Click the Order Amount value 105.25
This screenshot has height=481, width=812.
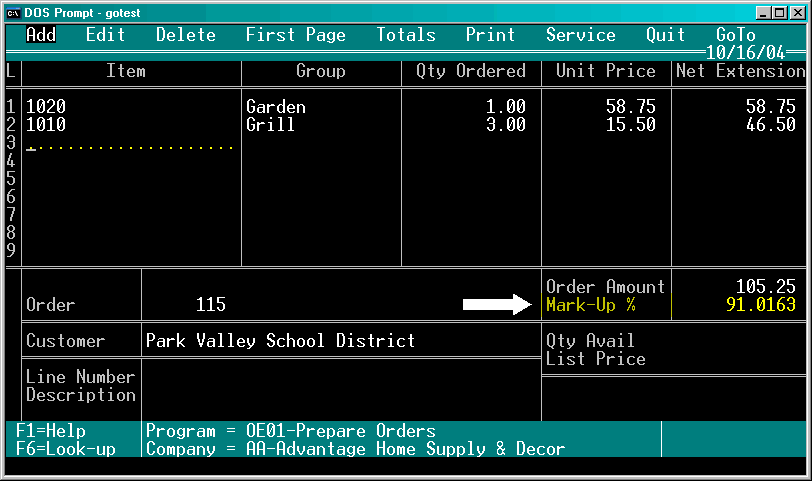[765, 286]
